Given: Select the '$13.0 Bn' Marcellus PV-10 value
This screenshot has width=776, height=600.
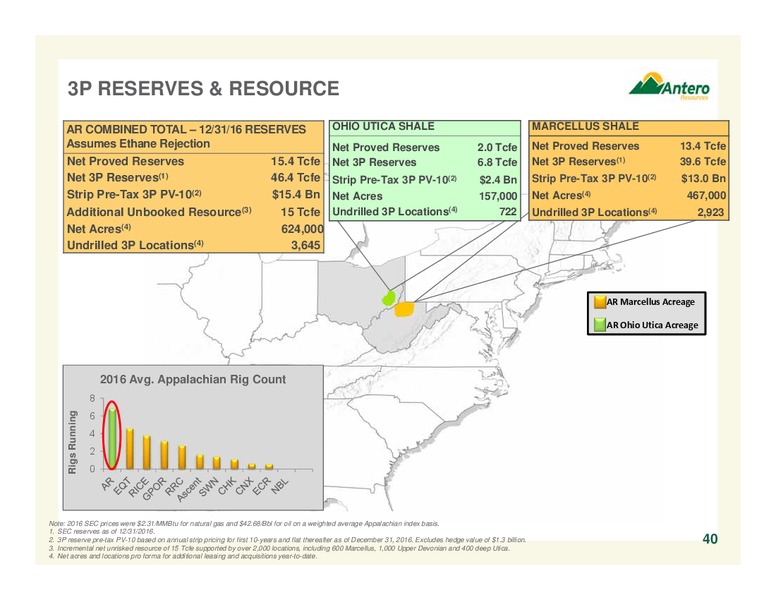Looking at the screenshot, I should click(703, 178).
